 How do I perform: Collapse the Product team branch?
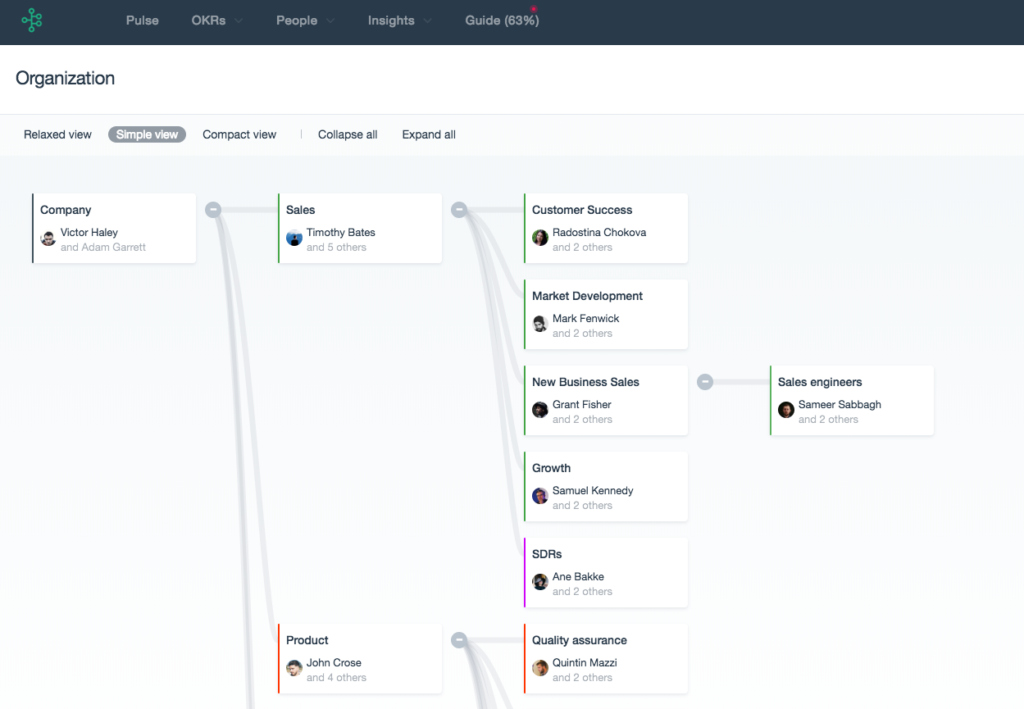(x=459, y=640)
